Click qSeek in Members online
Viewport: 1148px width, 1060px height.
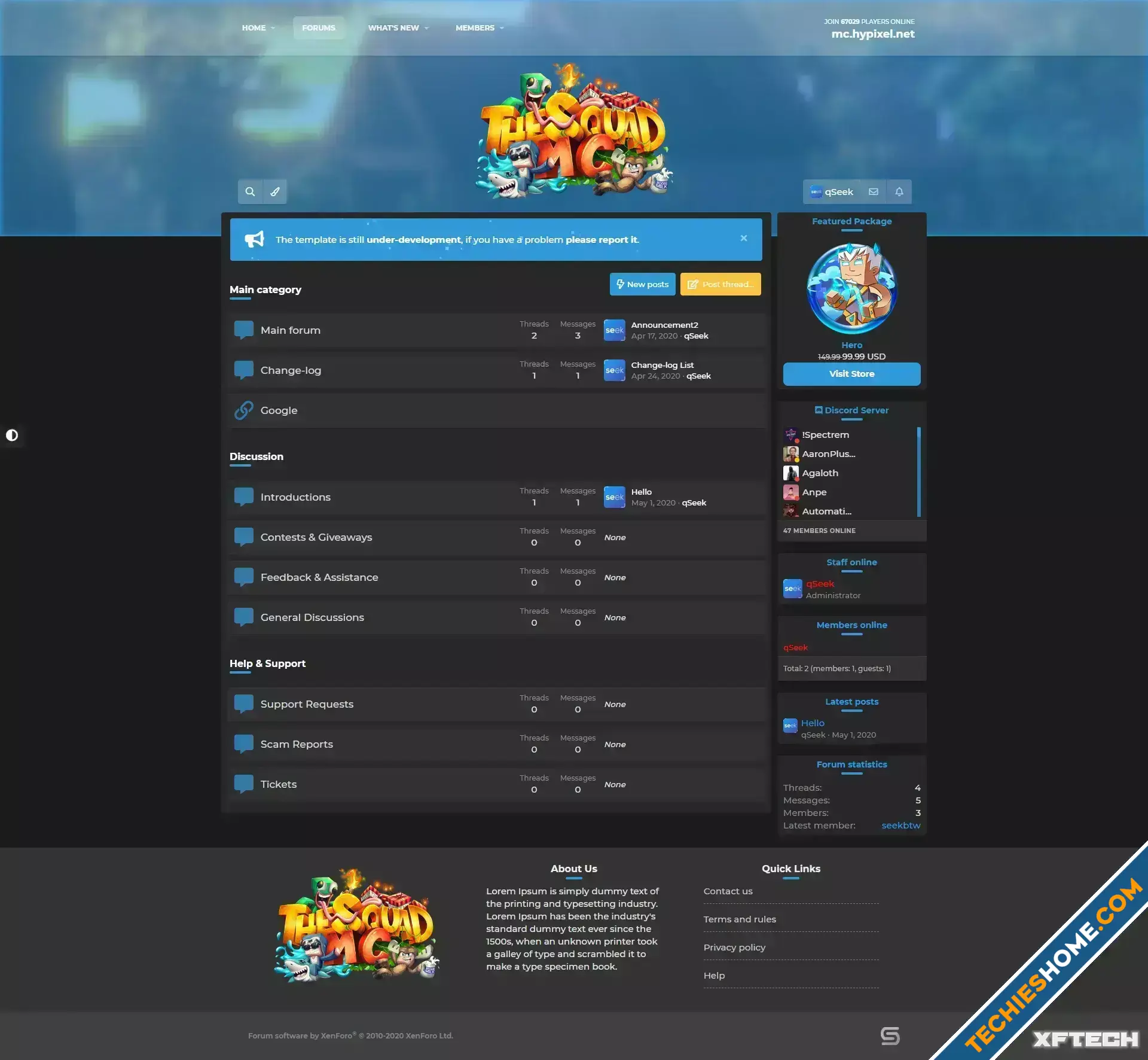click(x=796, y=648)
